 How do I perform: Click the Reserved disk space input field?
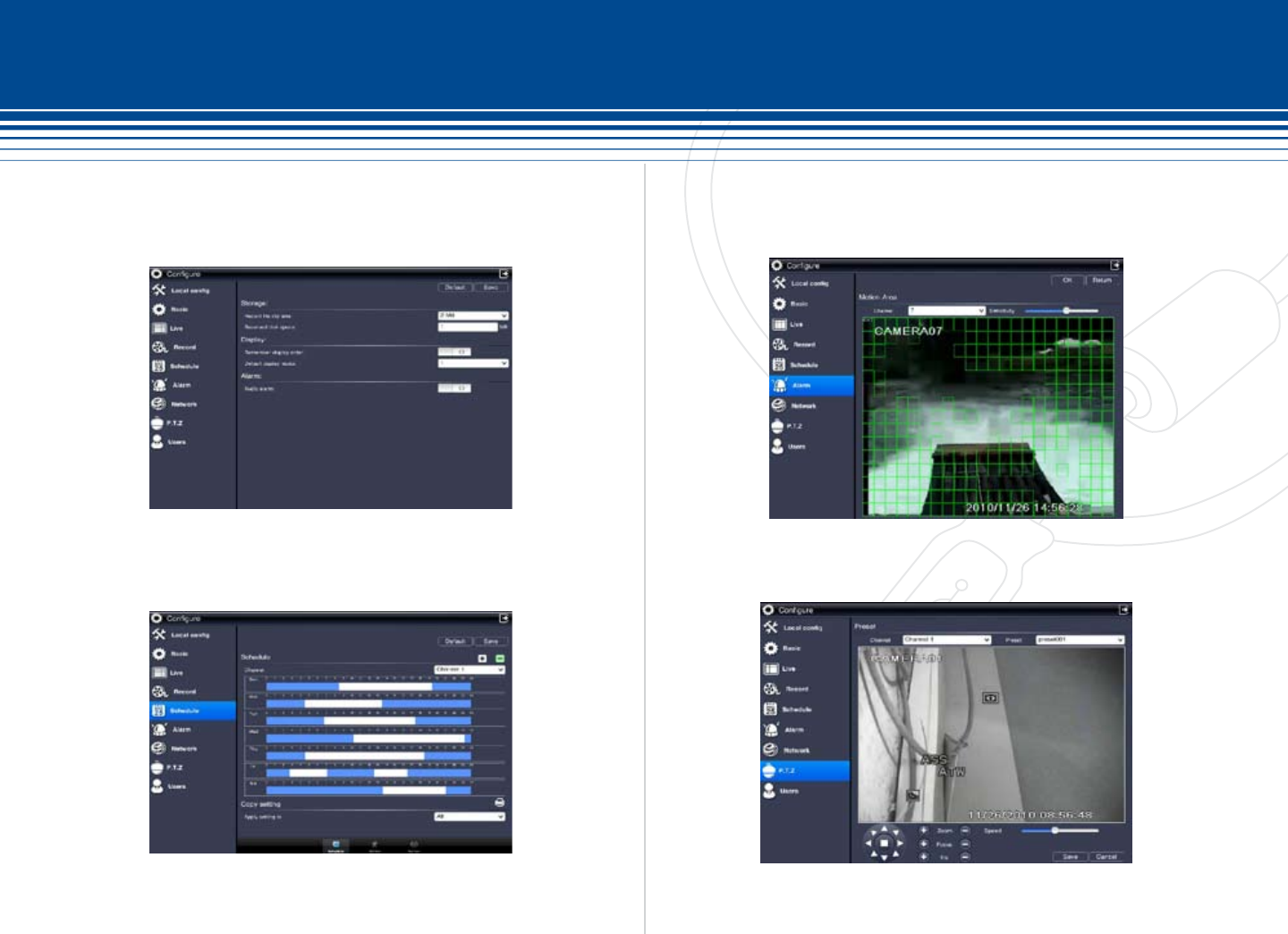coord(467,327)
